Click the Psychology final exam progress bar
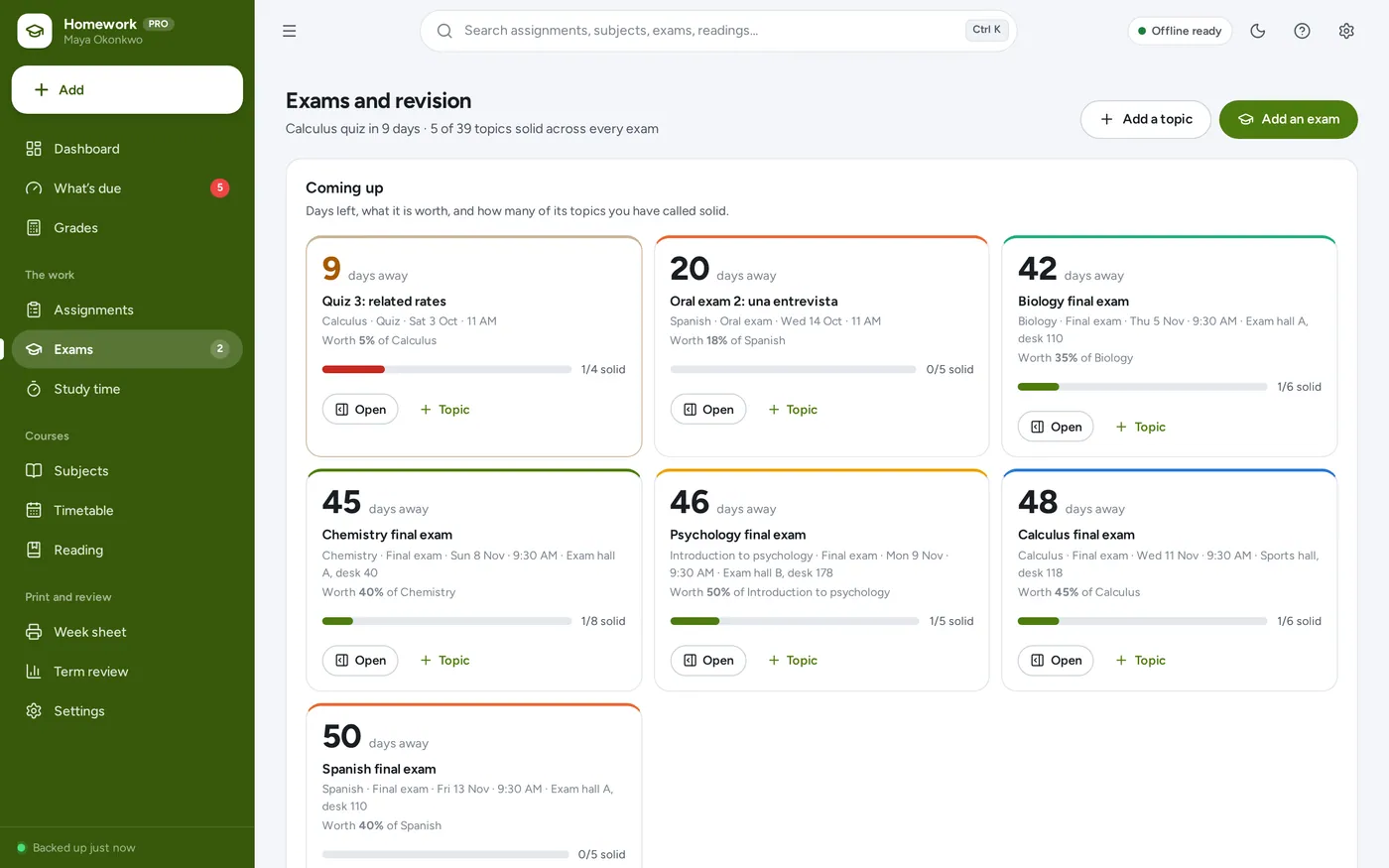The height and width of the screenshot is (868, 1389). 795,621
